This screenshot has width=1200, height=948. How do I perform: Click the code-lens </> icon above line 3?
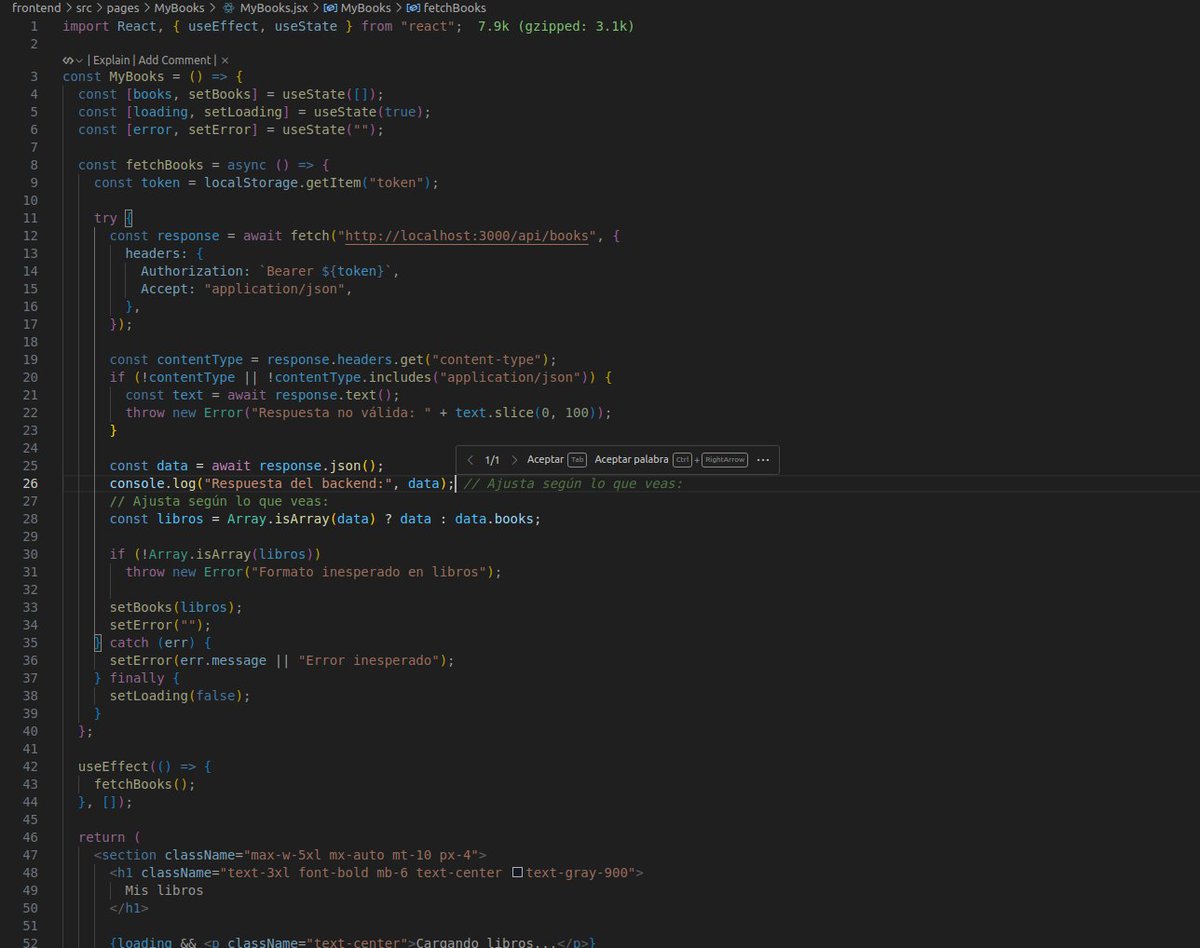pos(67,60)
